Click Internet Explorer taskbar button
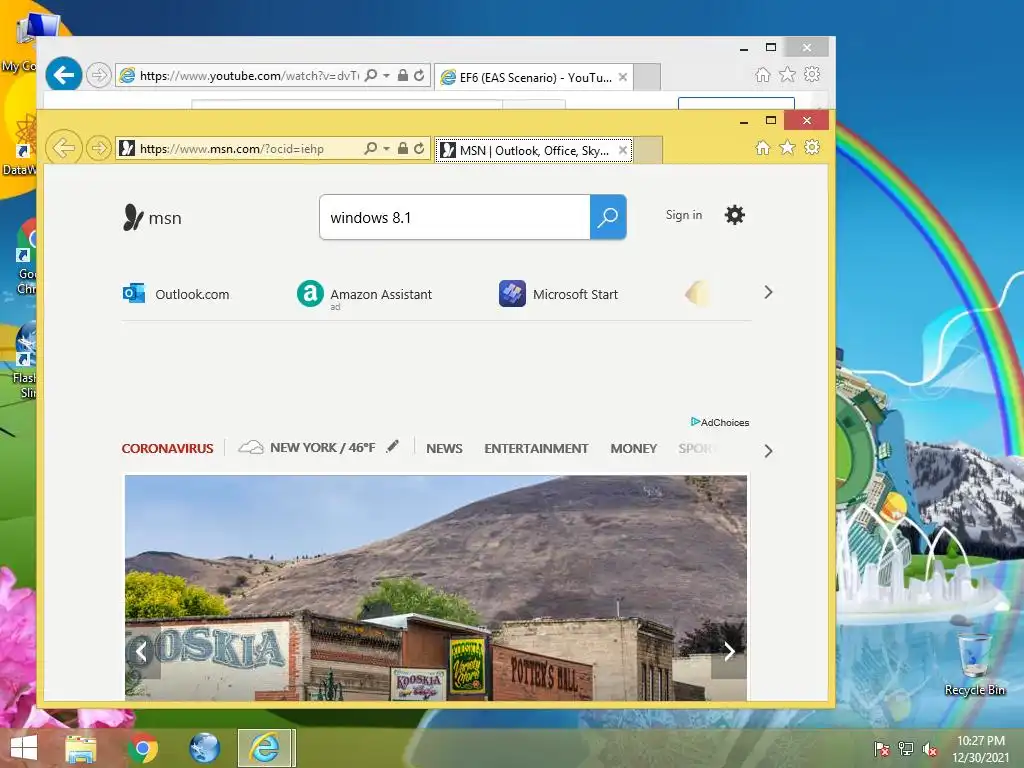 pyautogui.click(x=266, y=748)
